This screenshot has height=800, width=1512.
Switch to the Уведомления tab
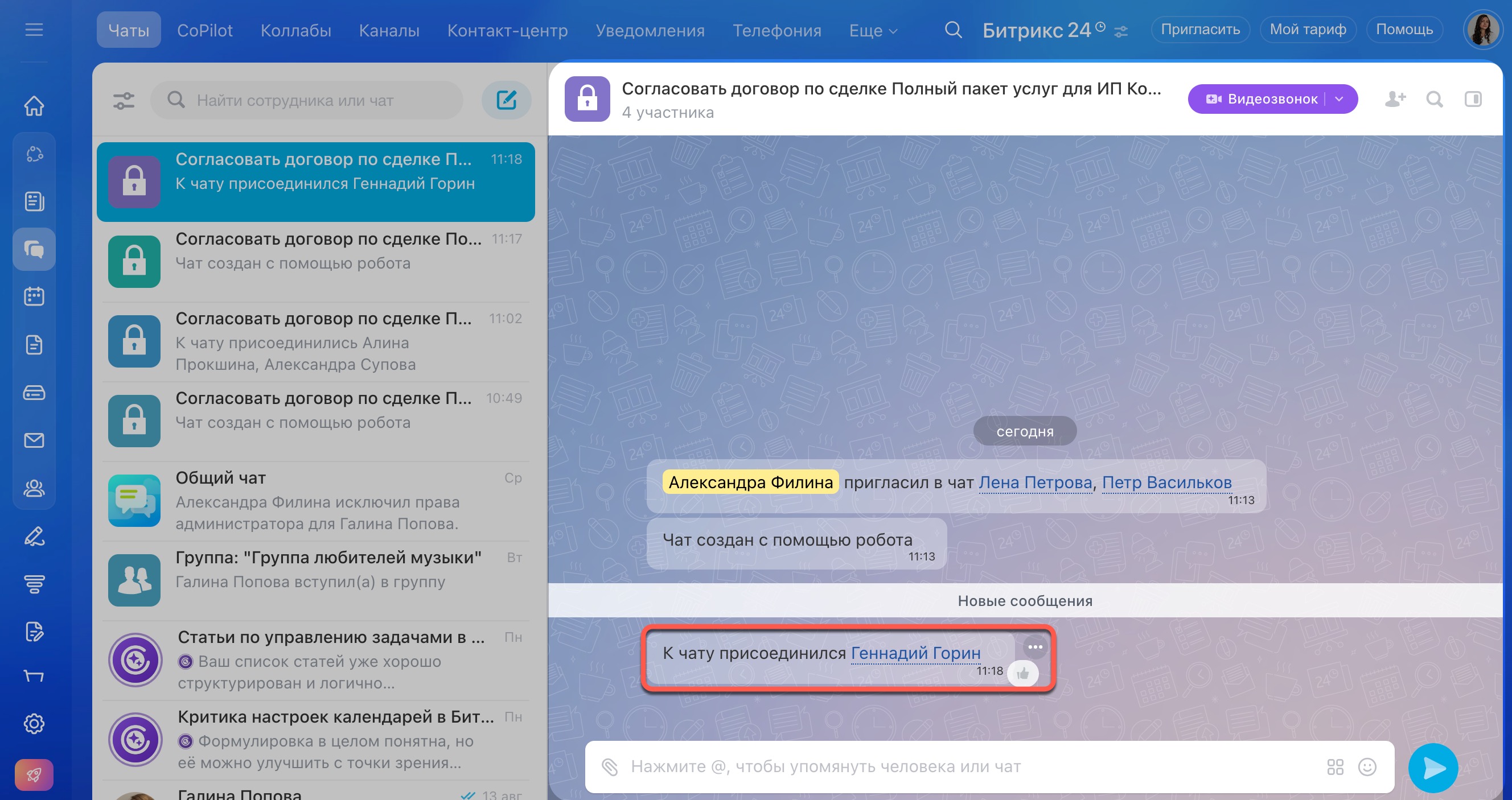(650, 30)
